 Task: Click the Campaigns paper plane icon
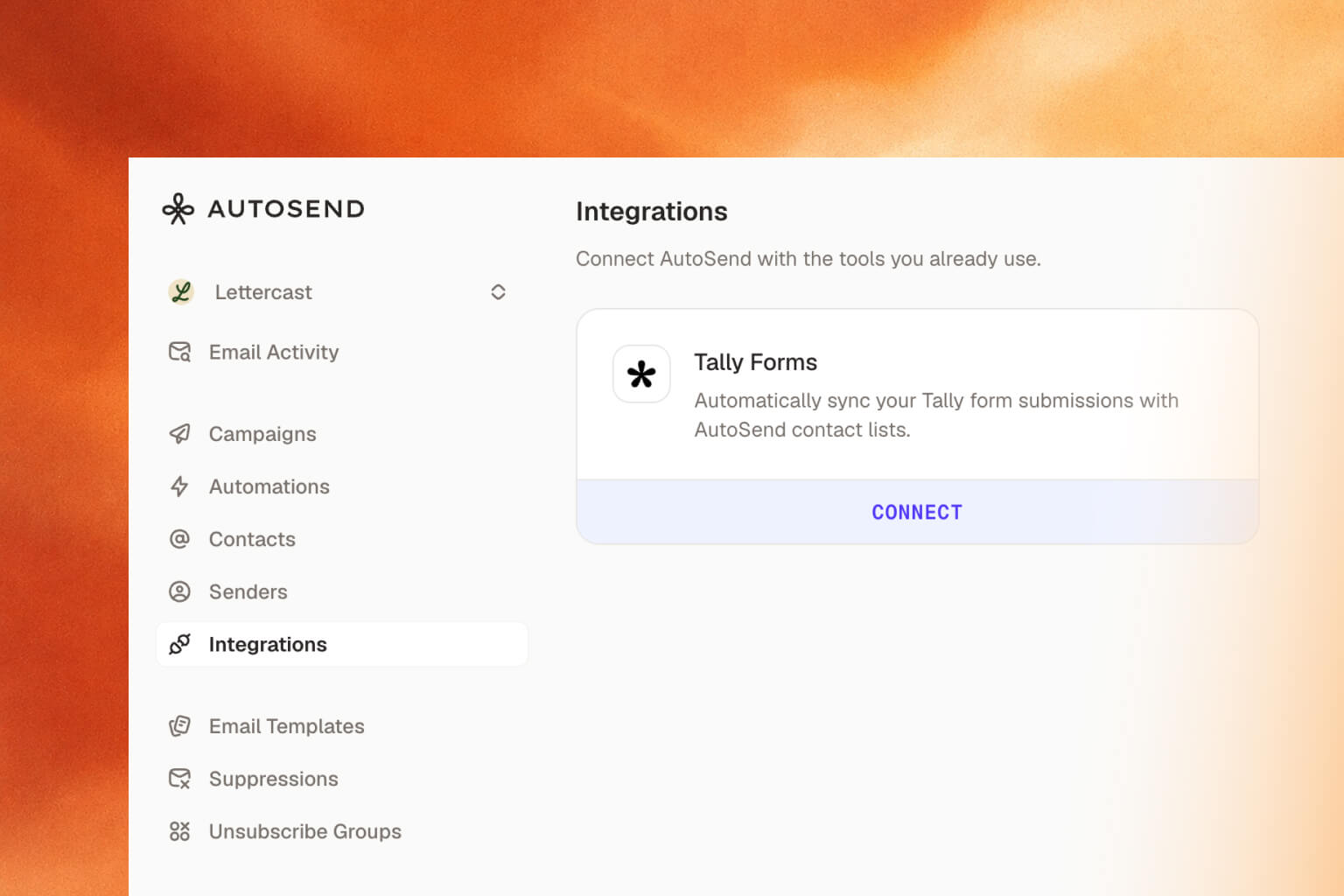tap(179, 434)
